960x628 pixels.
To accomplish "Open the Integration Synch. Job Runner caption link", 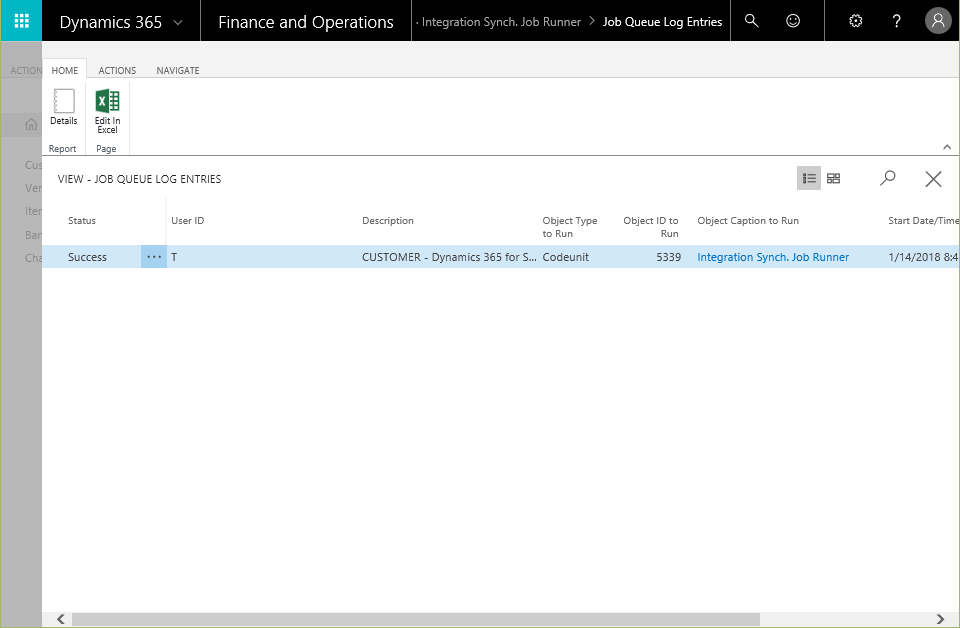I will point(773,257).
